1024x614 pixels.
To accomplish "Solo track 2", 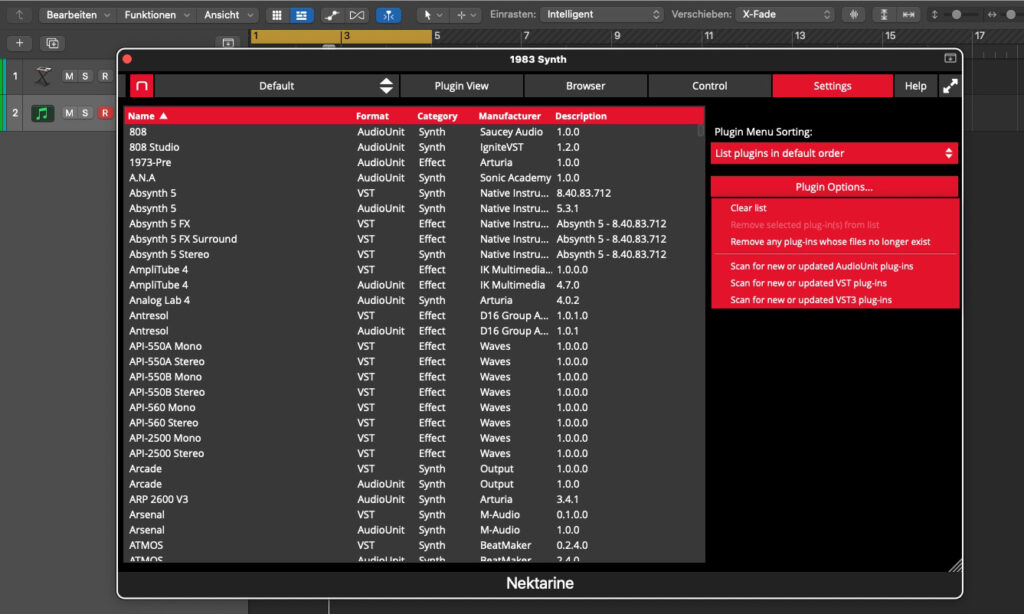I will click(x=85, y=113).
